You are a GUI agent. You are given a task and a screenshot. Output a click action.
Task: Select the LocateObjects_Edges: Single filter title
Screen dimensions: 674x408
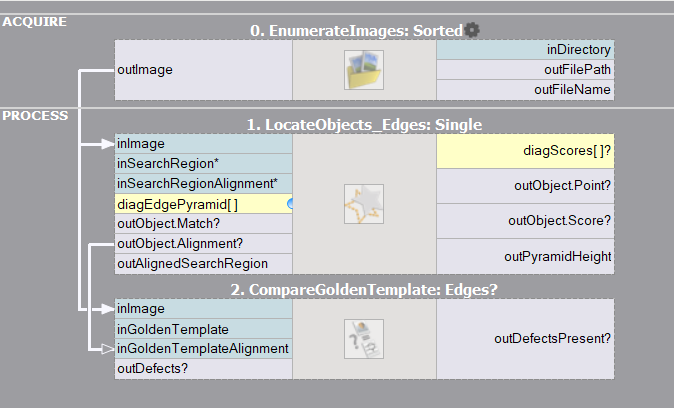tap(364, 125)
